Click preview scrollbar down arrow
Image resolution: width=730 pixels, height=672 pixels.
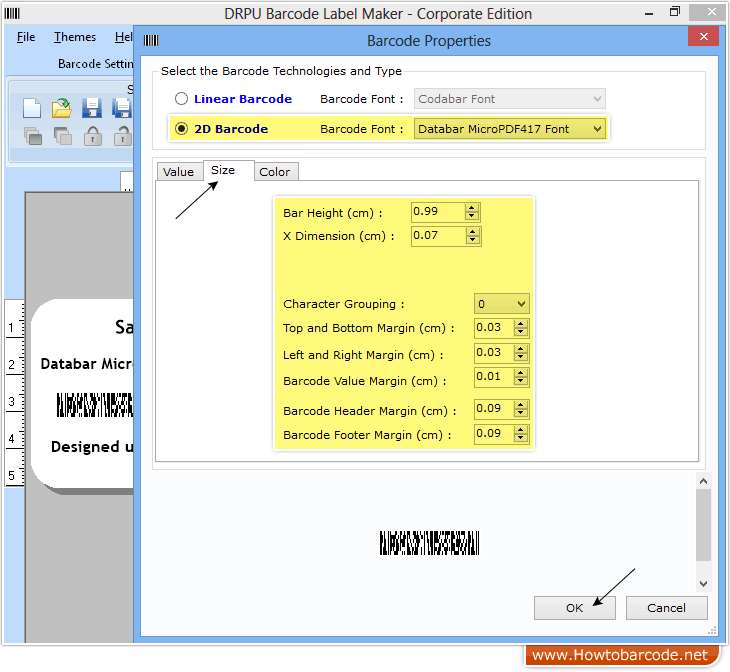pyautogui.click(x=703, y=584)
